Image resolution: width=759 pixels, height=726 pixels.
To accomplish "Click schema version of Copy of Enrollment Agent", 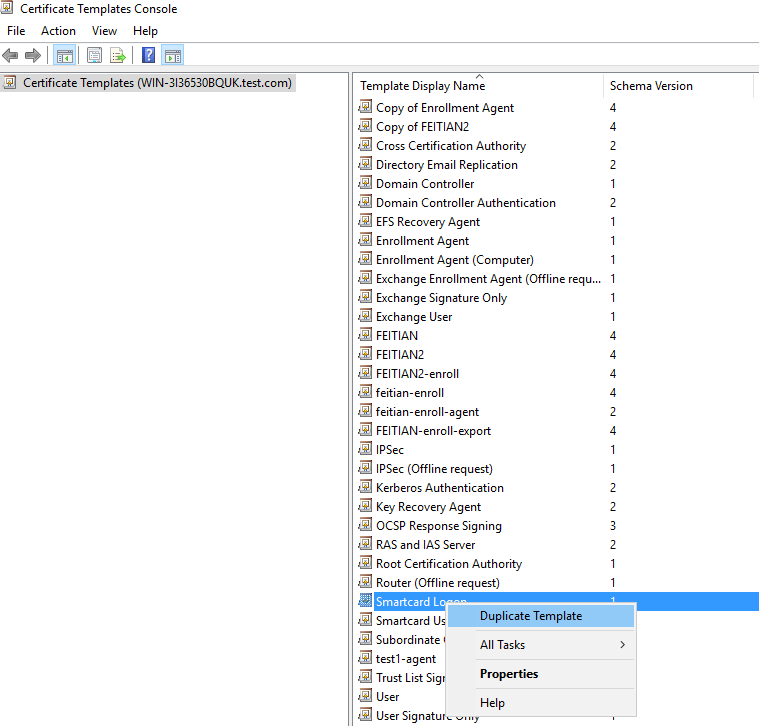I will (x=613, y=107).
